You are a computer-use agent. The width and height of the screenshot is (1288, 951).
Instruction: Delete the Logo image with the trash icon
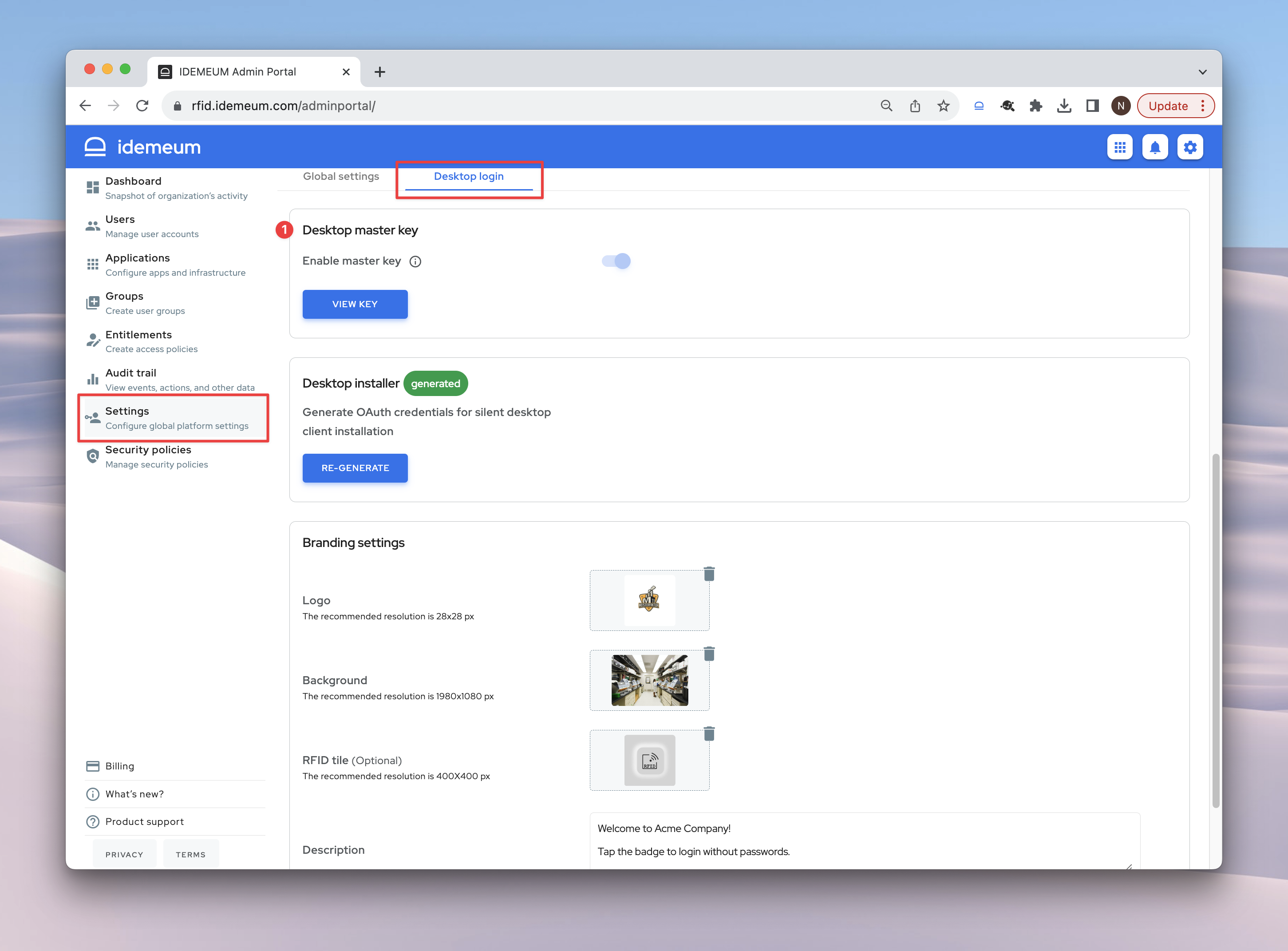click(x=709, y=573)
